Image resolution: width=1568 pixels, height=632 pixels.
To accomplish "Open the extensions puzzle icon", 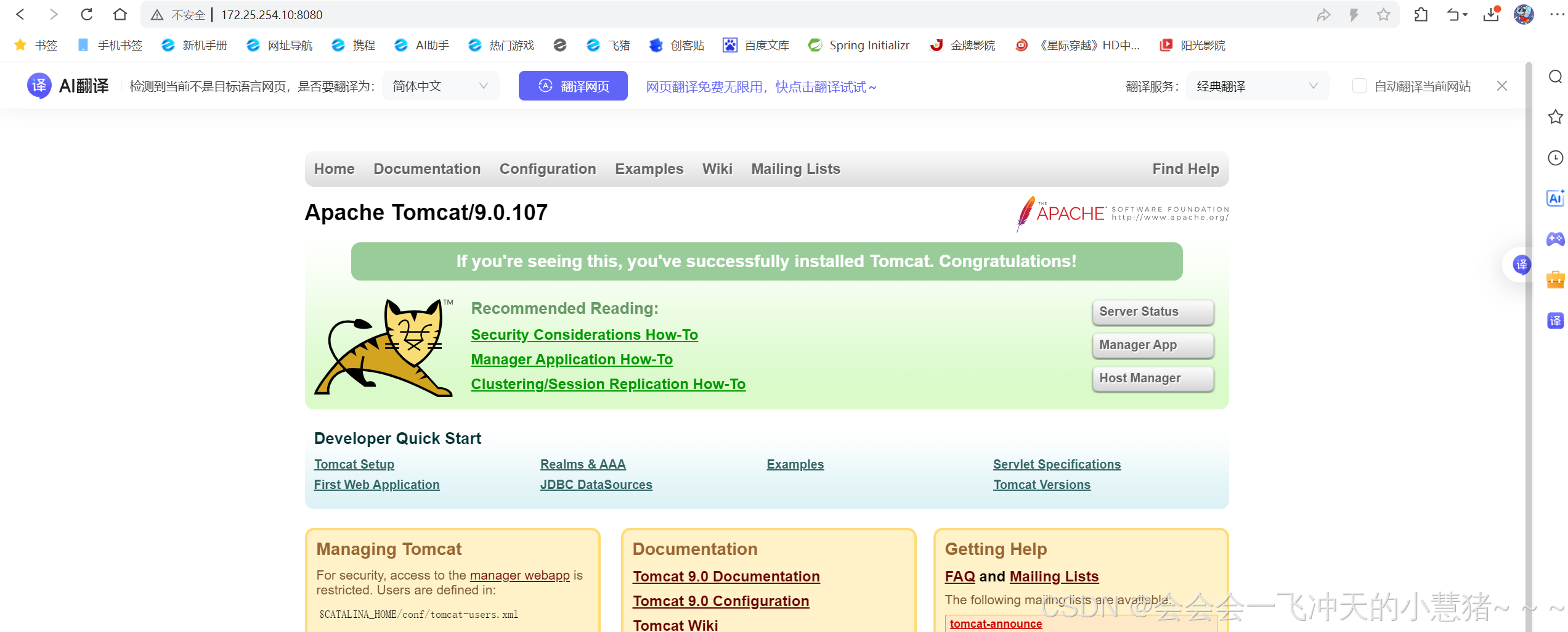I will (x=1421, y=14).
